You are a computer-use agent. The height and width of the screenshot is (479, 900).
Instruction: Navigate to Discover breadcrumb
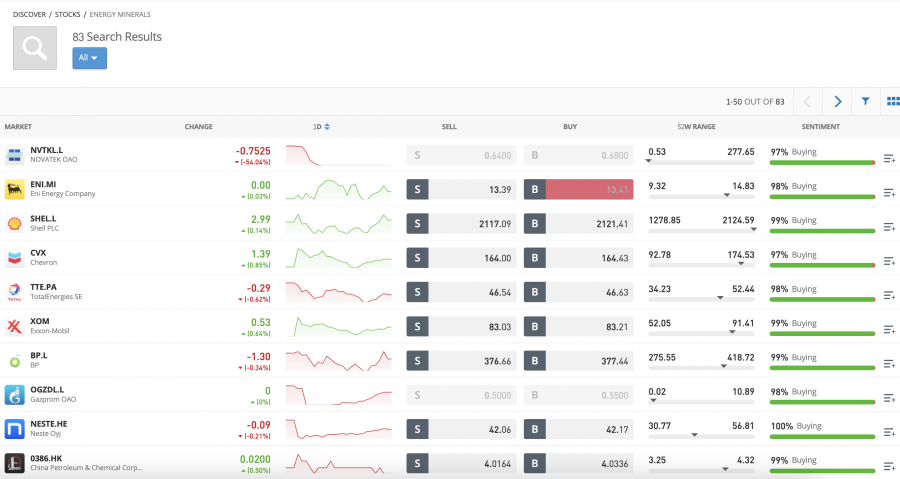(29, 15)
